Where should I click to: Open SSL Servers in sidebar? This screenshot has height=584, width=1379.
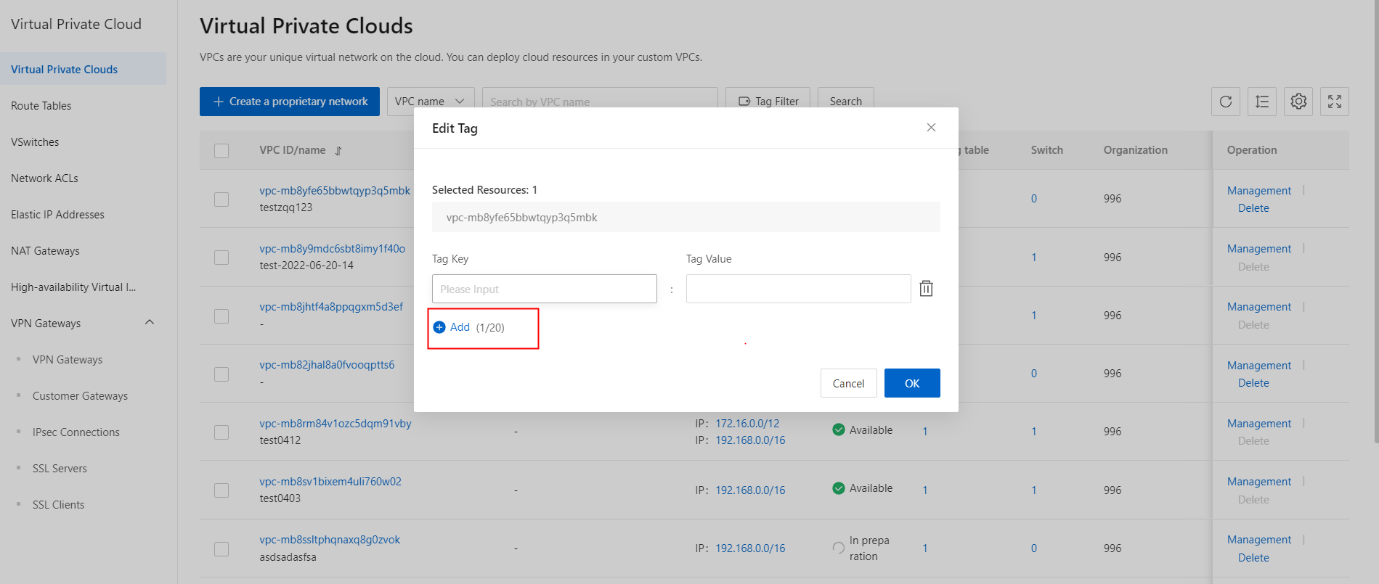click(59, 468)
